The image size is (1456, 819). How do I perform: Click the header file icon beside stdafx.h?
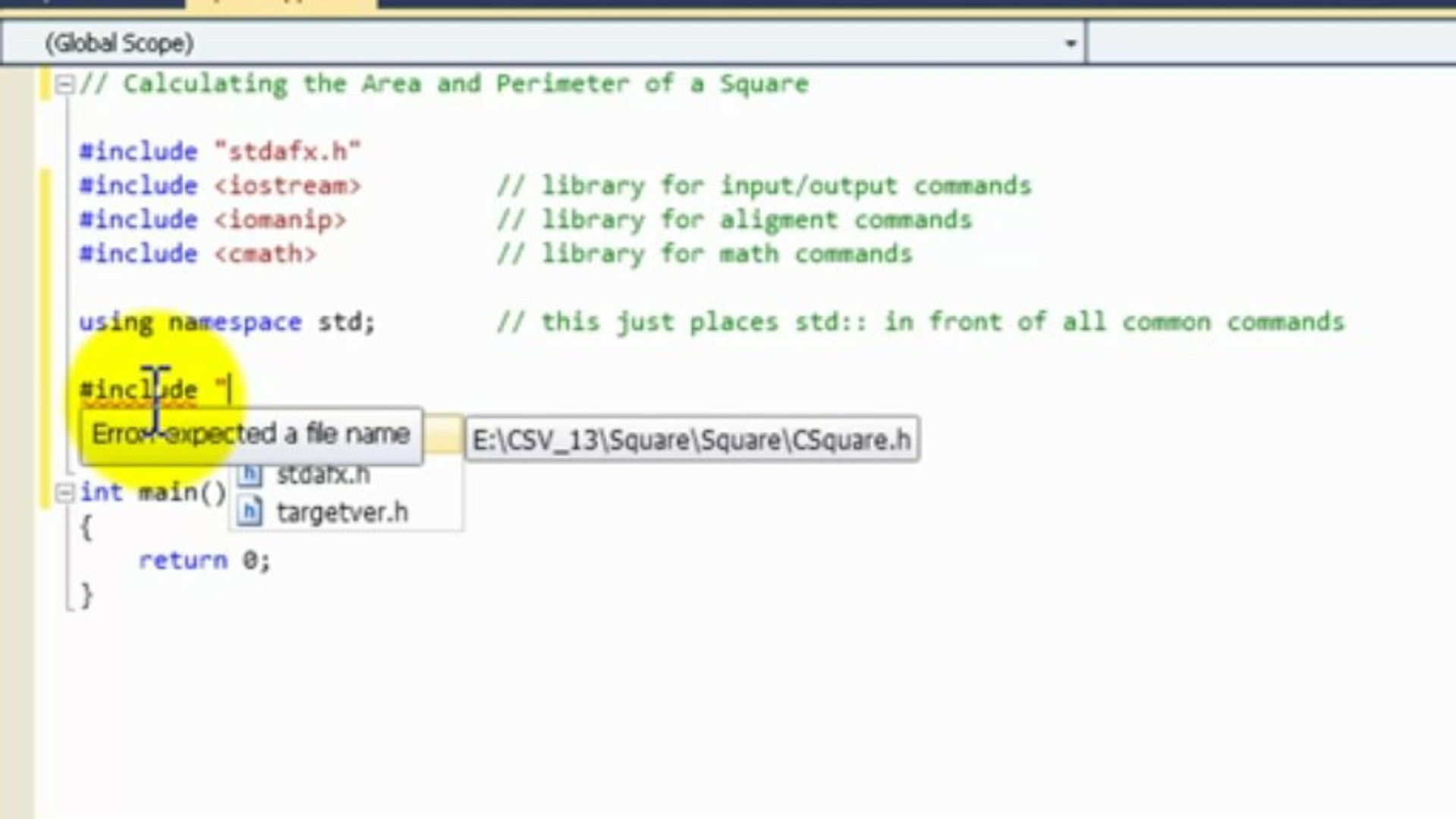click(250, 475)
